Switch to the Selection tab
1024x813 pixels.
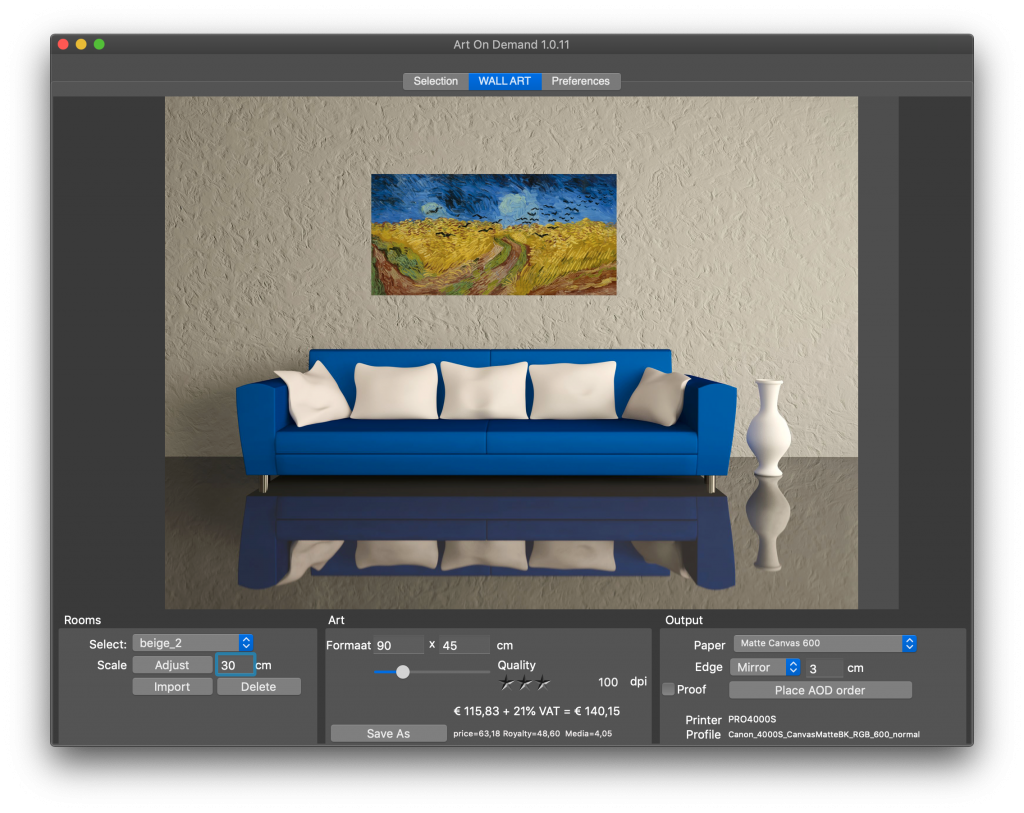click(x=436, y=81)
